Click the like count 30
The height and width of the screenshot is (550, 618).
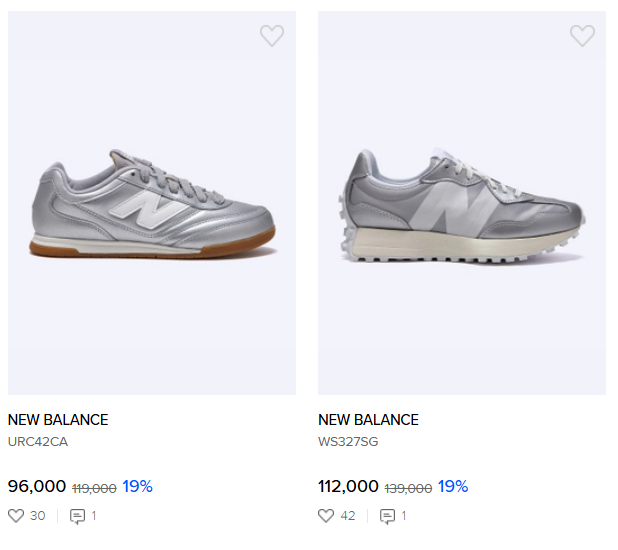pos(38,516)
